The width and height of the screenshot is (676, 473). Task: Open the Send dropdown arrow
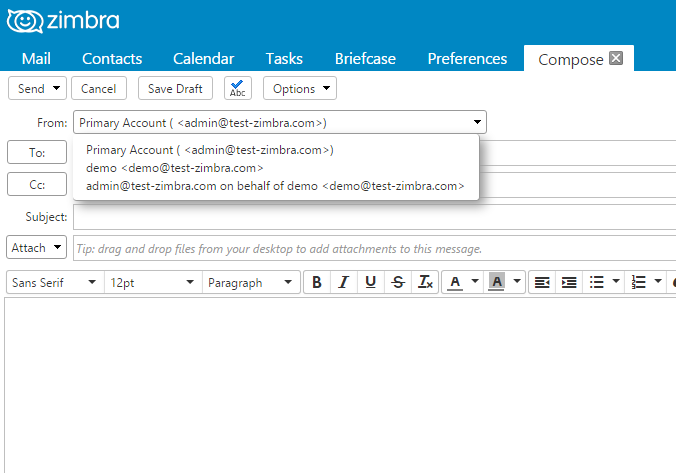[x=56, y=88]
